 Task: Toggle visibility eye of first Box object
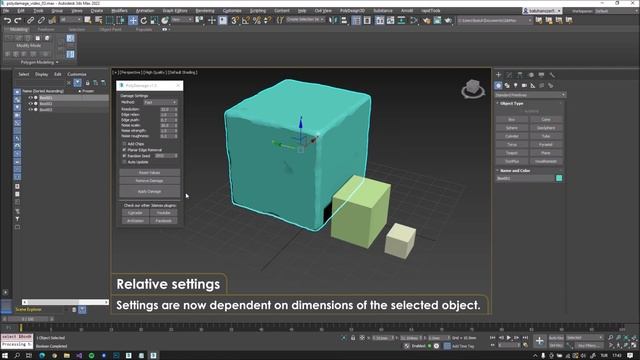click(30, 98)
